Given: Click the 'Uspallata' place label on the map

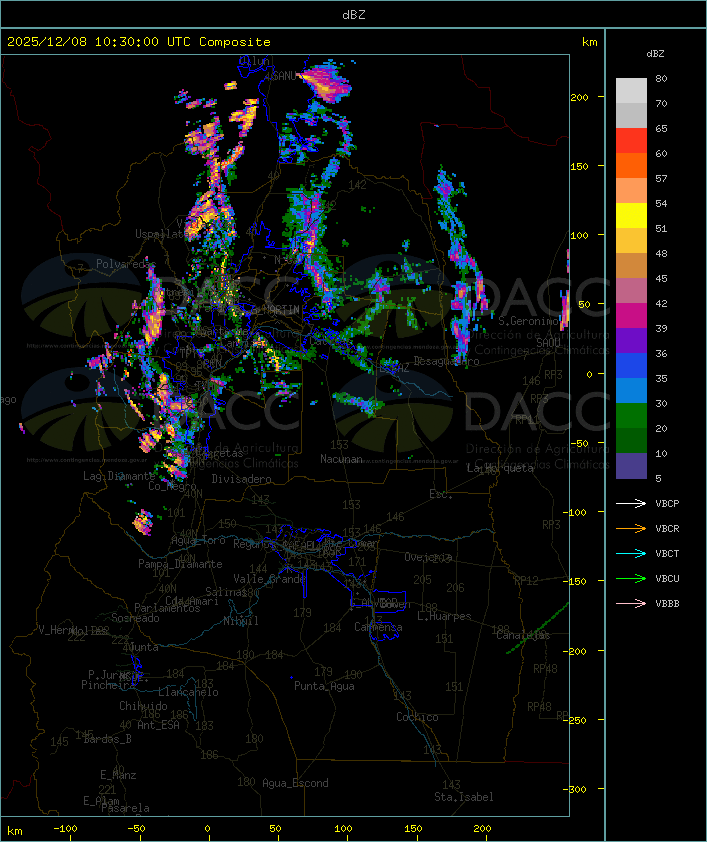Looking at the screenshot, I should 161,234.
